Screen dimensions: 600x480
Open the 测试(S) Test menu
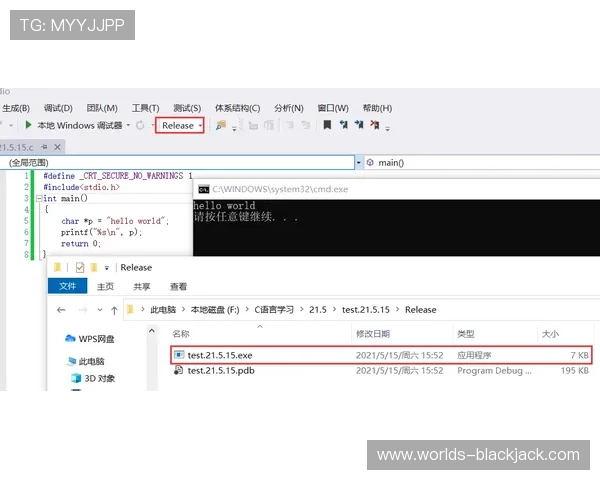187,108
